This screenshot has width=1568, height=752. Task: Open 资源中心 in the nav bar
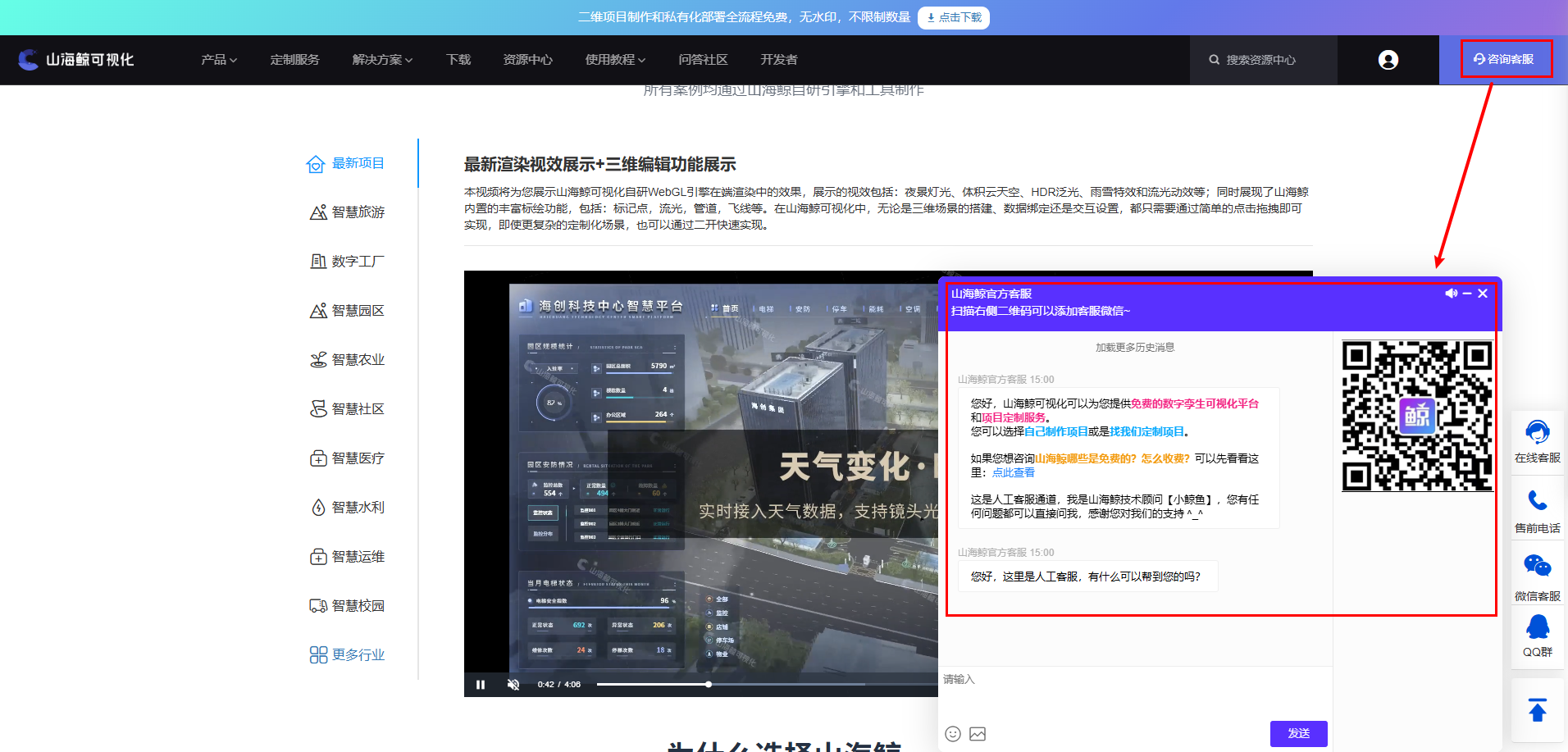click(x=527, y=60)
